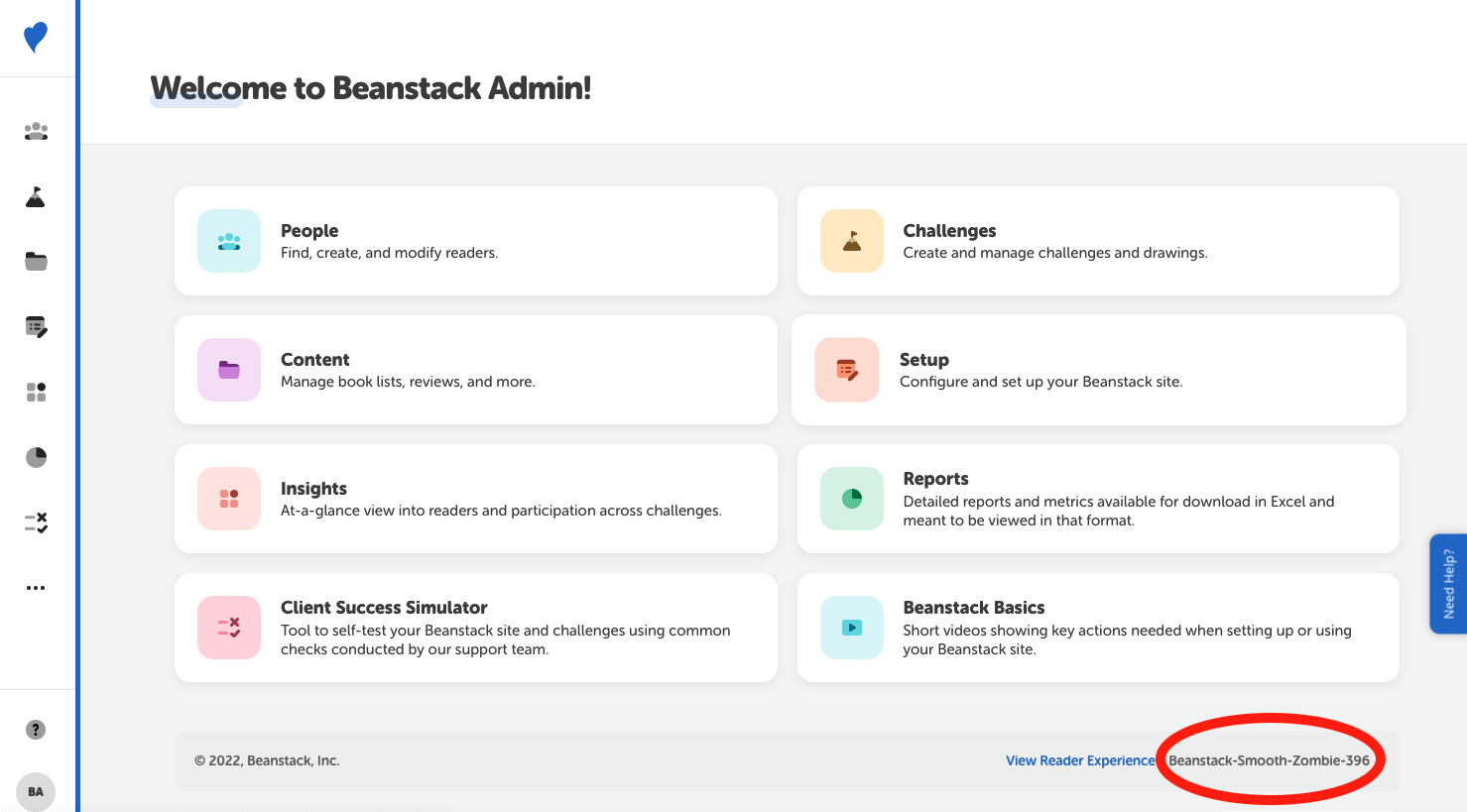Open Insights via the sidebar grid icon
Image resolution: width=1467 pixels, height=812 pixels.
click(x=36, y=392)
